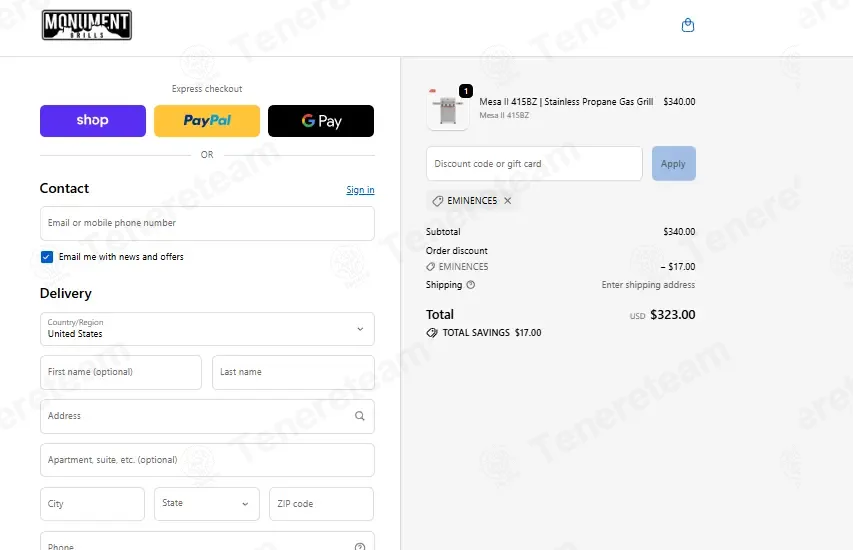
Task: Click the phone field help icon
Action: [360, 546]
